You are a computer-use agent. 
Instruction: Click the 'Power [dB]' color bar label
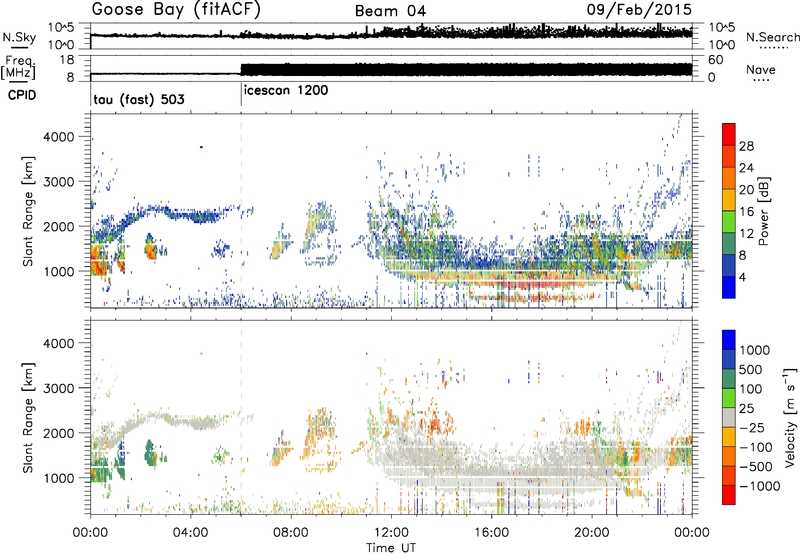763,211
